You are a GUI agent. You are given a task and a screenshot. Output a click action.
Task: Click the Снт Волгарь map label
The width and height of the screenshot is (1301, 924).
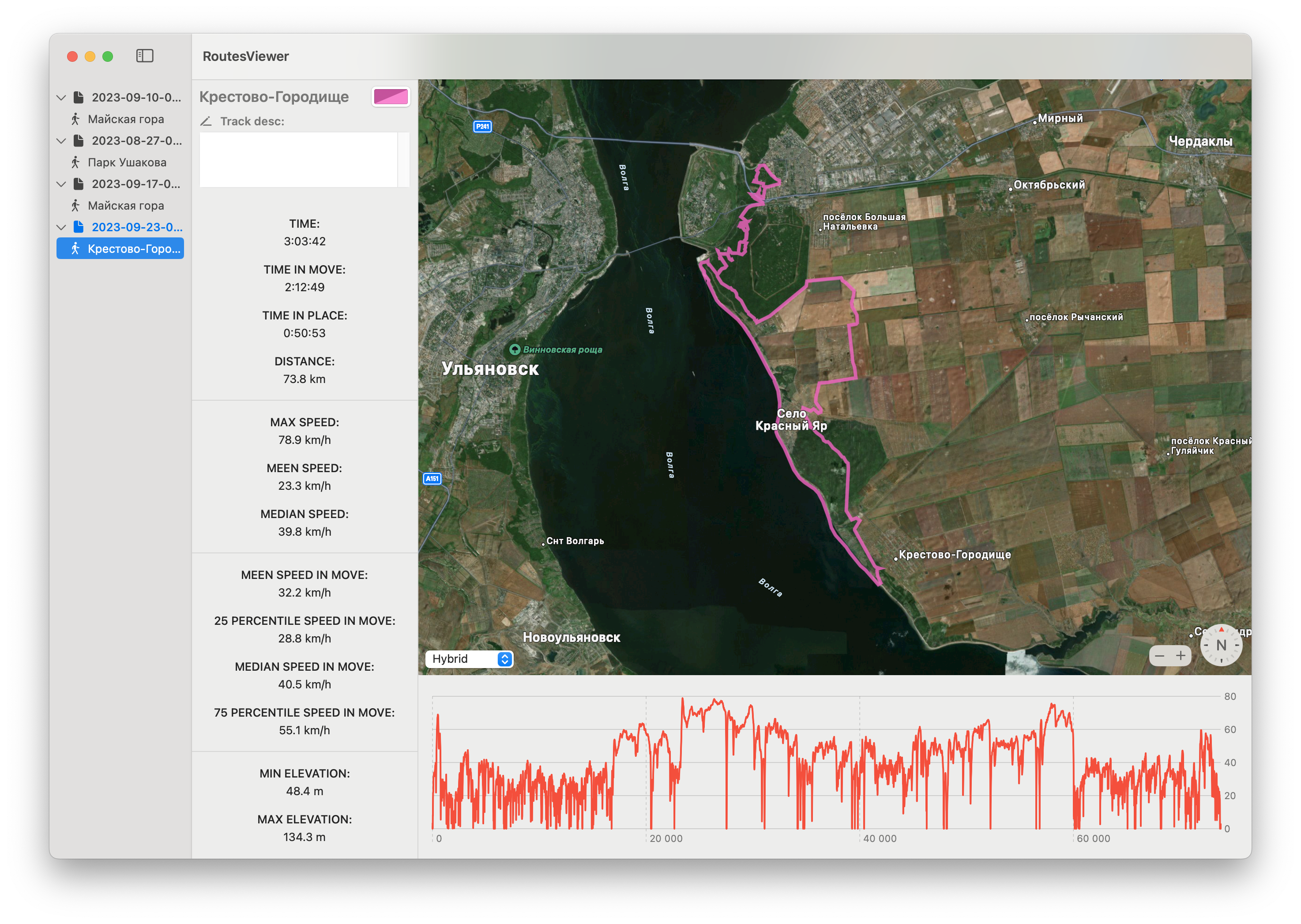(575, 541)
